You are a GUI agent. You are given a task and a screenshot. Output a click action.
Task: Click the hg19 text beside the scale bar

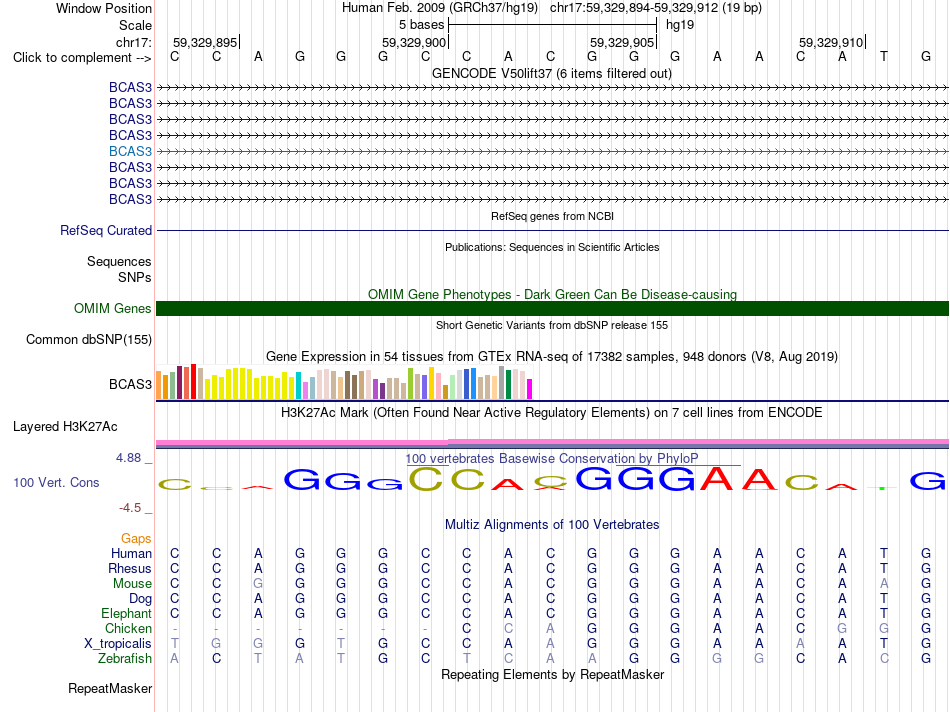tap(680, 25)
